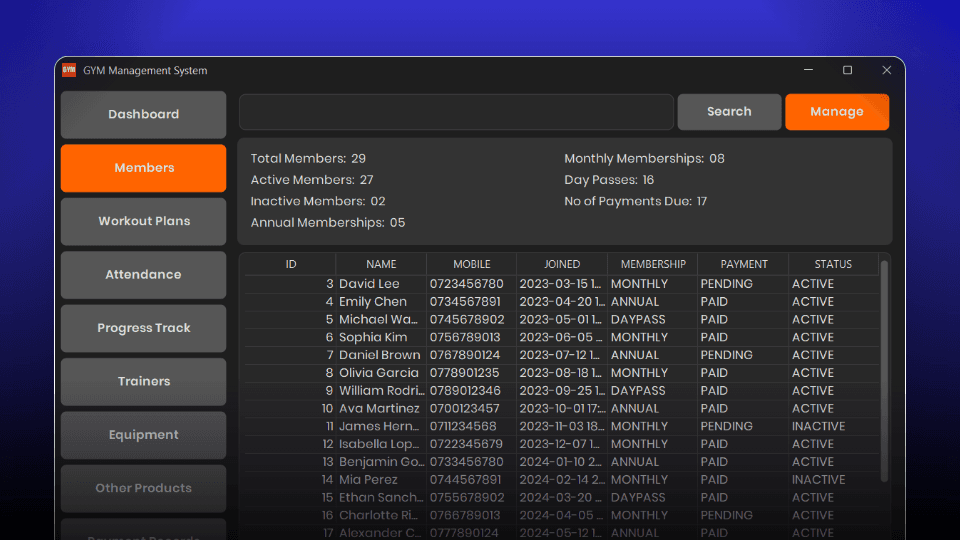Viewport: 960px width, 540px height.
Task: Close the GYM Management System window
Action: point(887,70)
